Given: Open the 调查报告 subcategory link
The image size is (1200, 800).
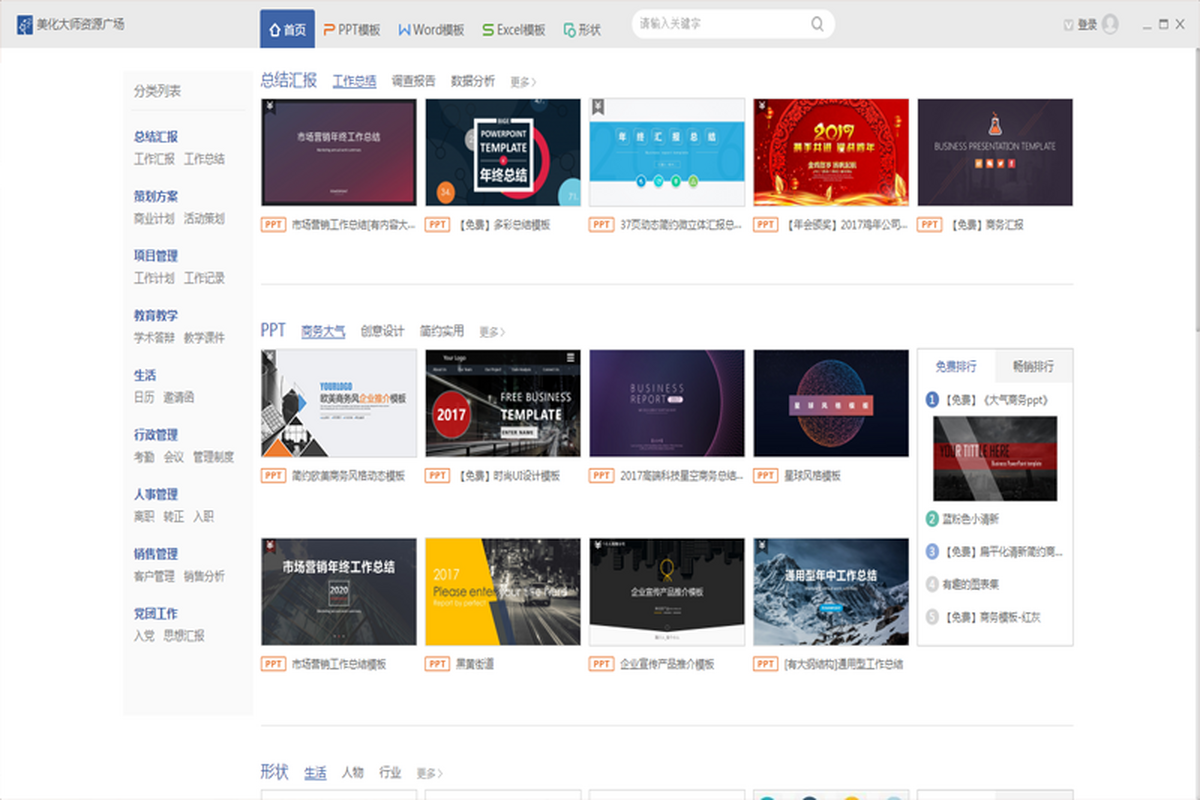Looking at the screenshot, I should (413, 82).
